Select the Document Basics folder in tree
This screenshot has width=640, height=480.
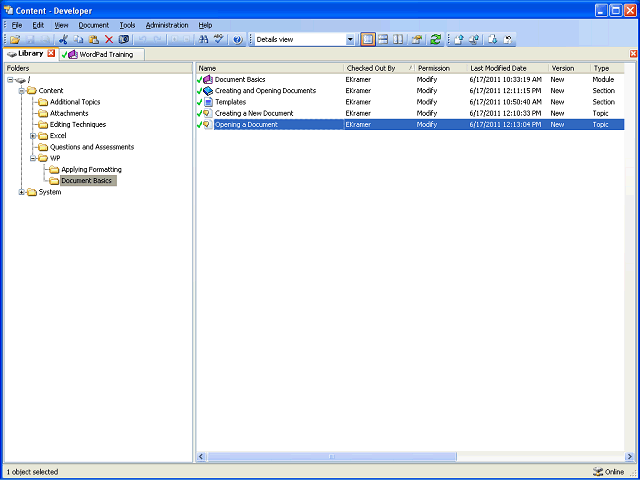(88, 181)
